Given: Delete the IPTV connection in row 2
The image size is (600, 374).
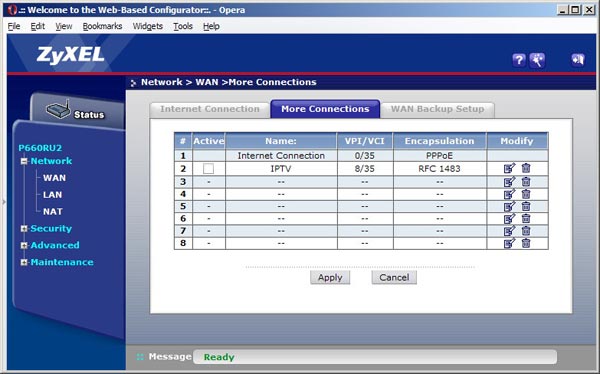Looking at the screenshot, I should tap(526, 168).
